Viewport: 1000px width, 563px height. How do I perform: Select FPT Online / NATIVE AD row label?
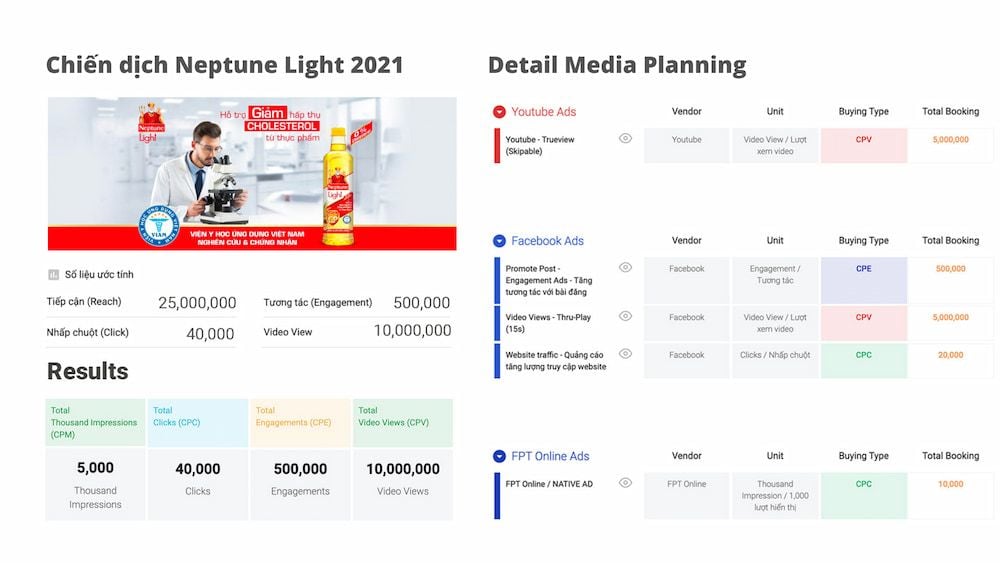point(549,484)
